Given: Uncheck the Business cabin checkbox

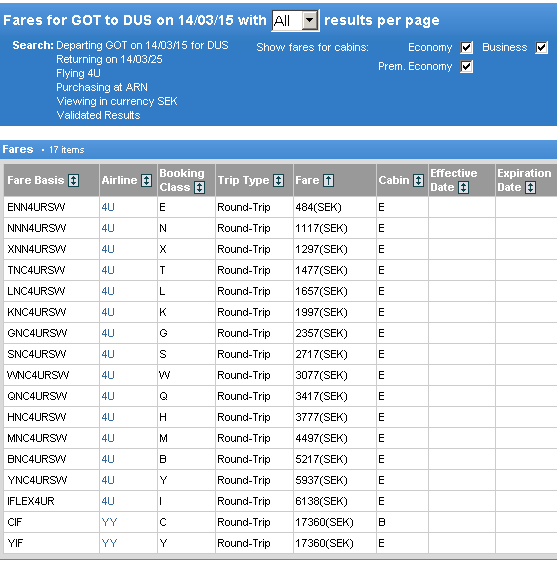Looking at the screenshot, I should point(541,47).
